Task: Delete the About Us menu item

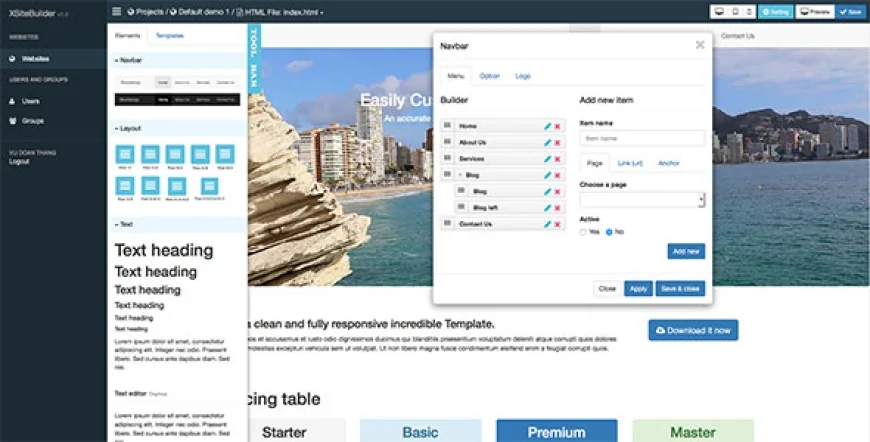Action: tap(557, 143)
